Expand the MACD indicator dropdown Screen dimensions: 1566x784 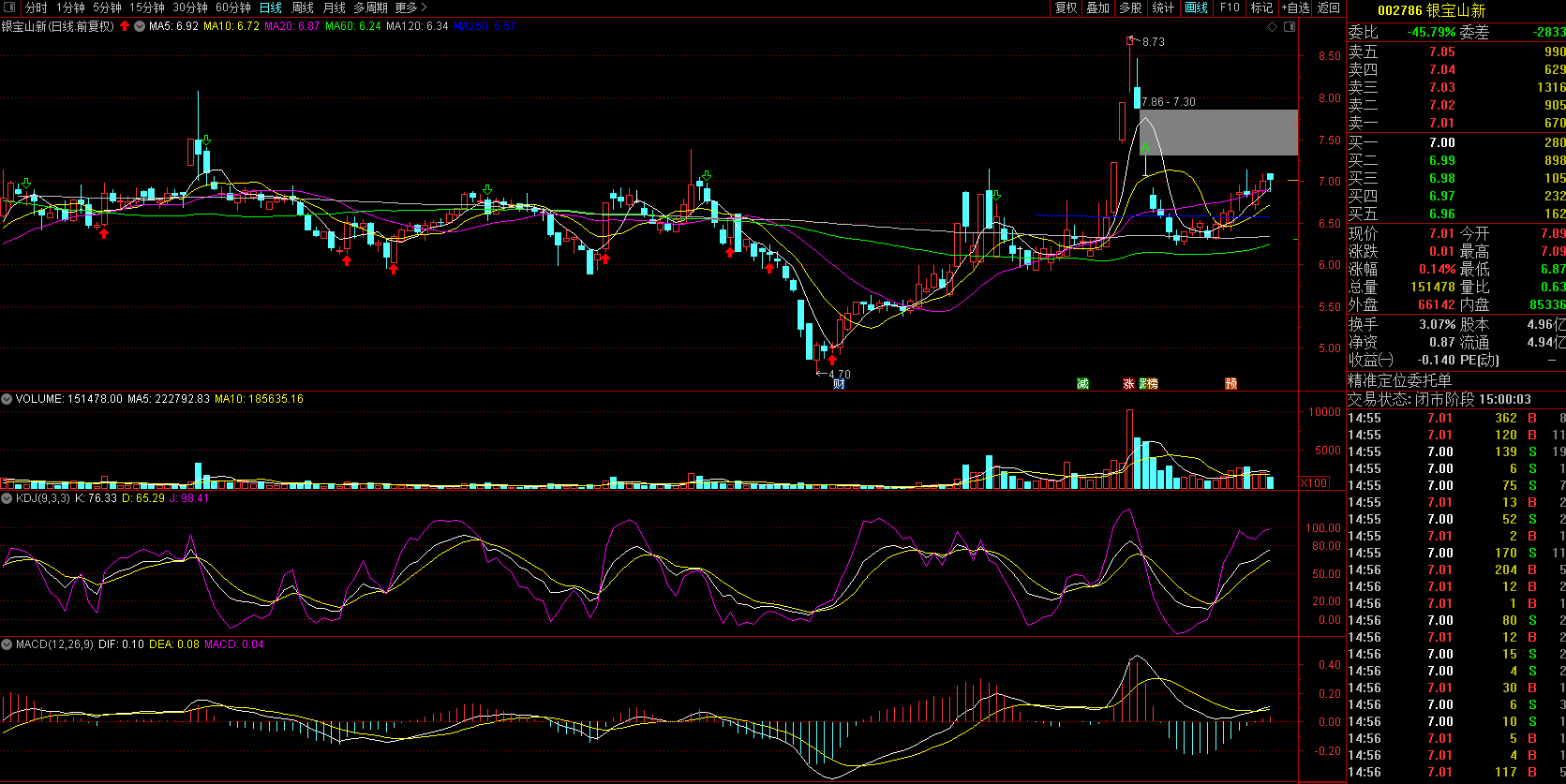(7, 644)
